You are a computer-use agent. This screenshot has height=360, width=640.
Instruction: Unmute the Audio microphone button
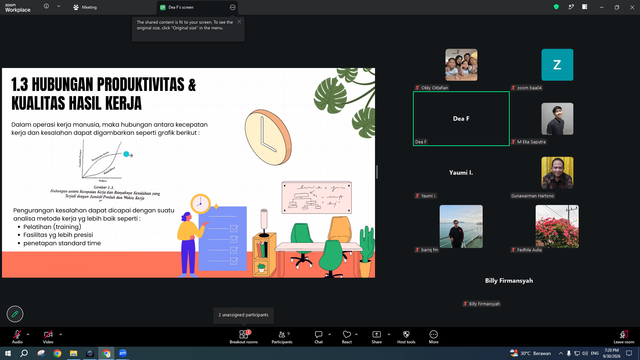click(x=17, y=336)
